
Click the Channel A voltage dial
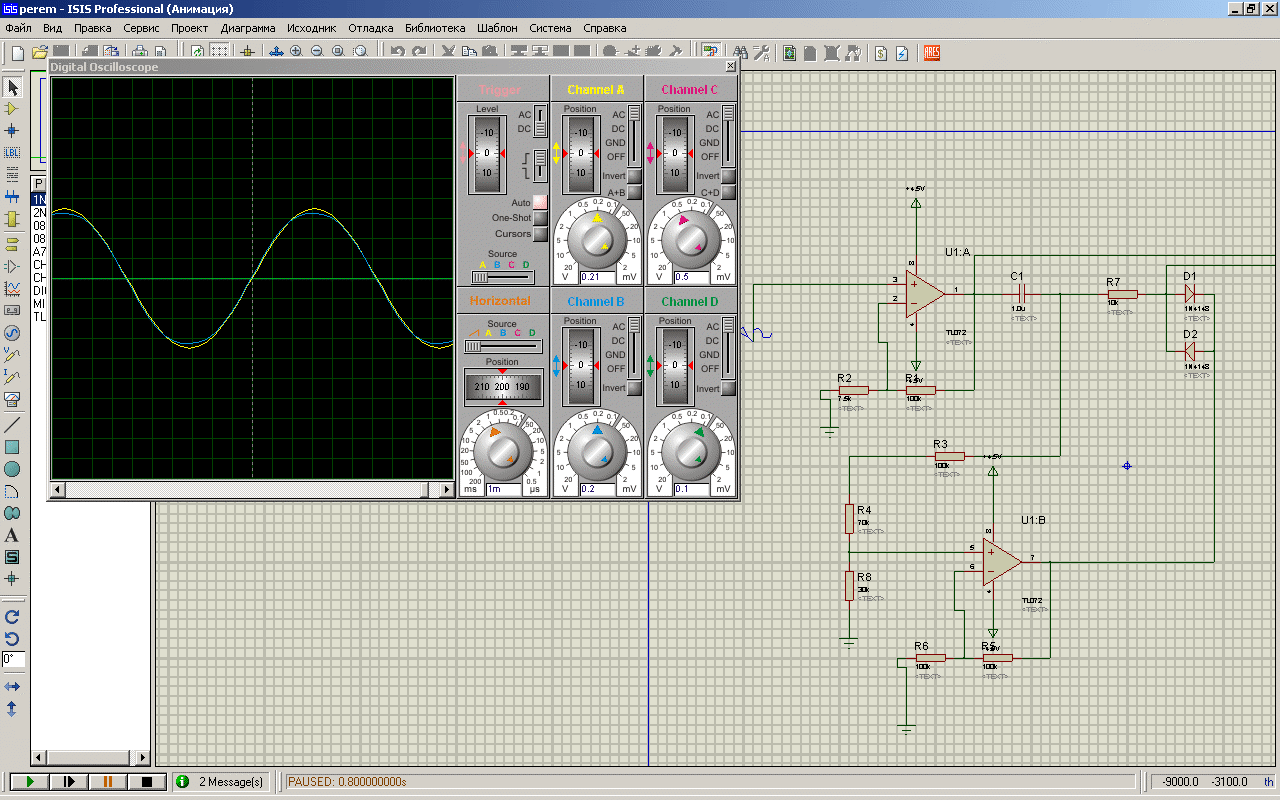(x=597, y=240)
